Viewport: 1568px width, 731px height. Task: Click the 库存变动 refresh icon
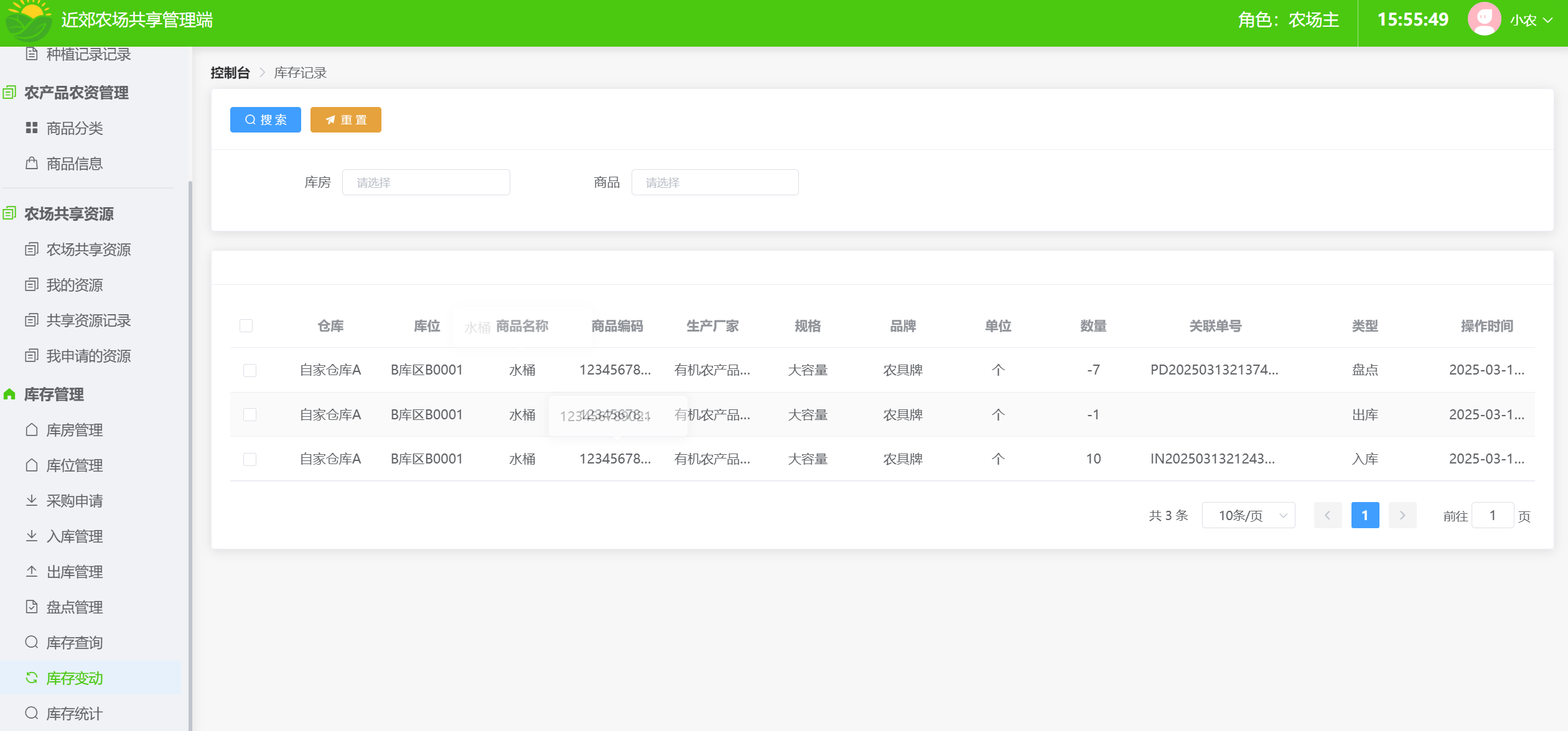32,678
